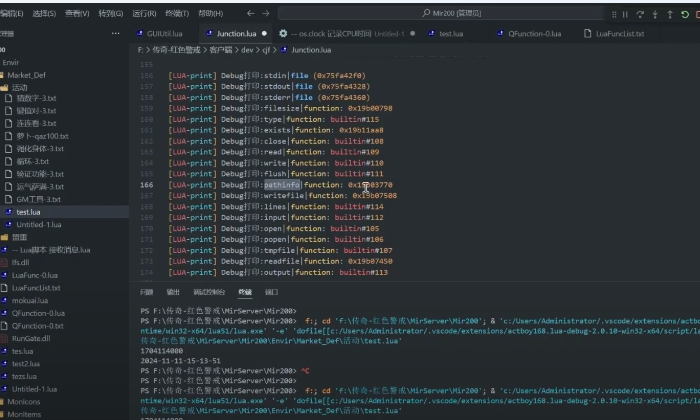Open the 终端(T) menu

click(x=177, y=14)
